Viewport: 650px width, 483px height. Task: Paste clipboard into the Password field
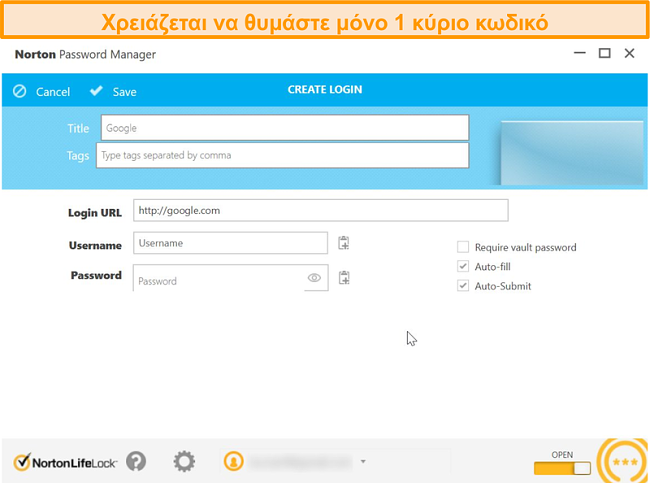point(343,278)
